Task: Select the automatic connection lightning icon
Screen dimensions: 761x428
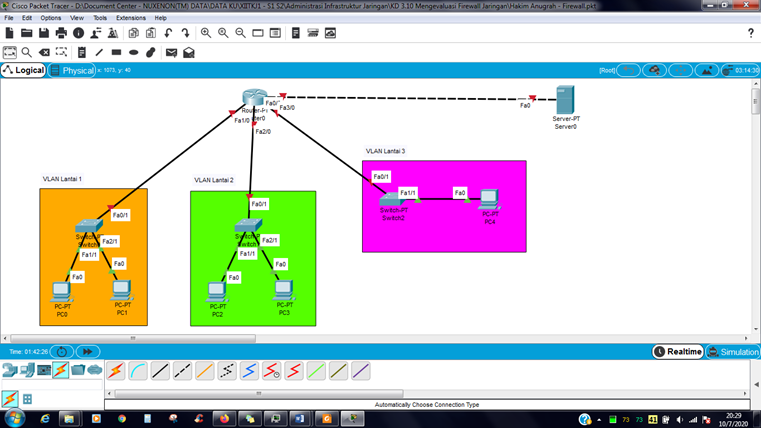Action: 116,371
